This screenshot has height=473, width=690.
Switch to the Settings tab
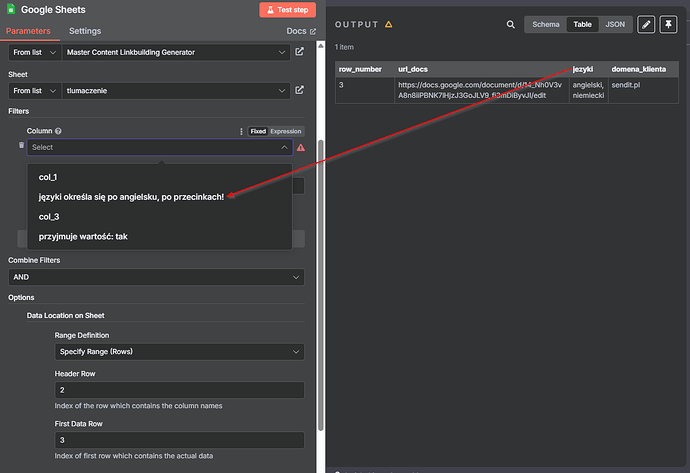85,32
